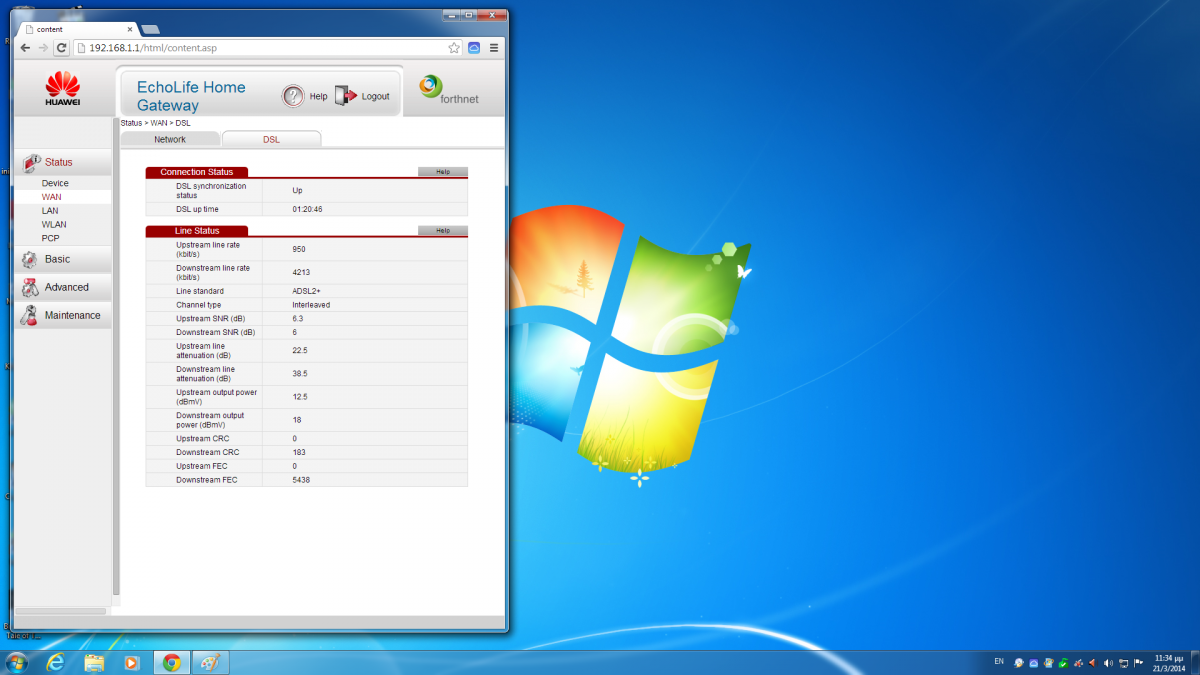Open the taskbar clock showing 11:34
The height and width of the screenshot is (675, 1200).
pyautogui.click(x=1168, y=662)
